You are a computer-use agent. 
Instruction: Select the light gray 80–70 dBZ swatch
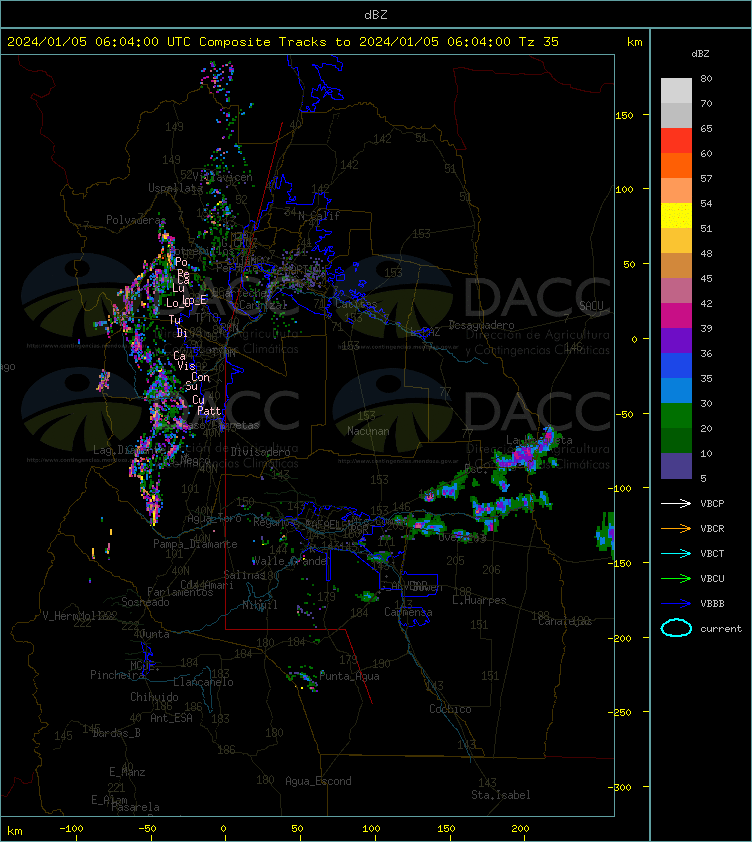pos(676,91)
